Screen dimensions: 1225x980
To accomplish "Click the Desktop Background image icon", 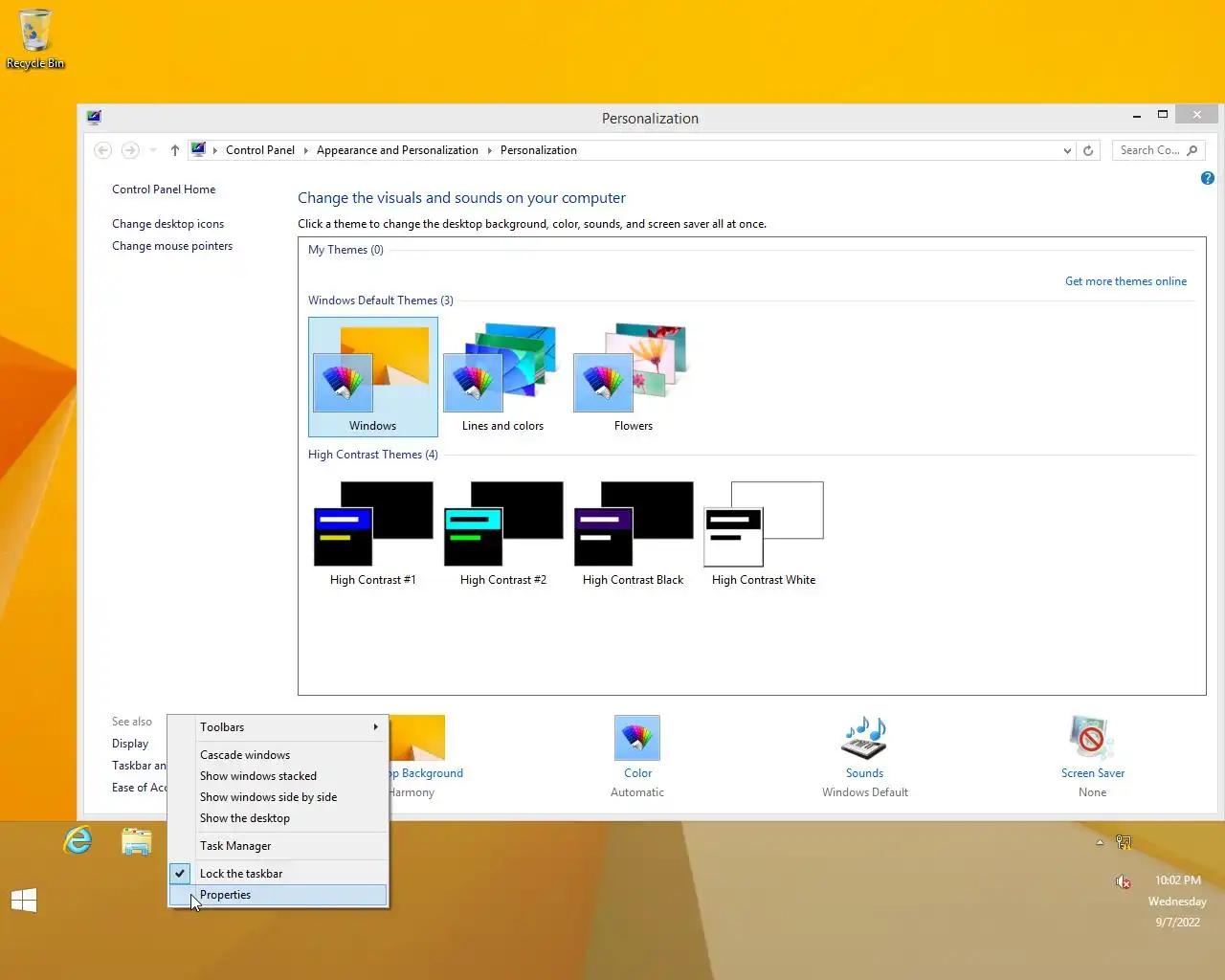I will pyautogui.click(x=417, y=738).
